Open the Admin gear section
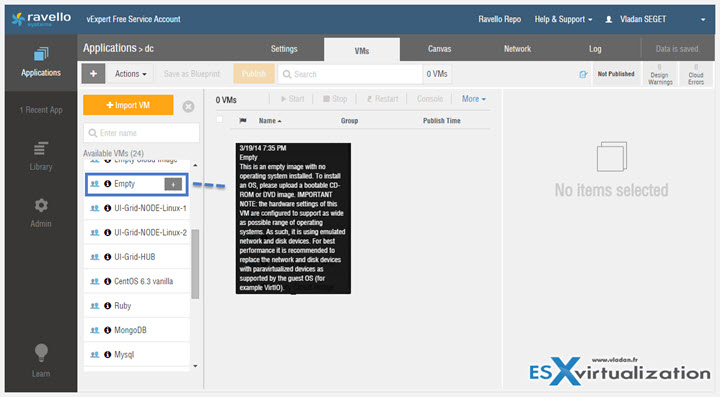720x397 pixels. point(41,213)
